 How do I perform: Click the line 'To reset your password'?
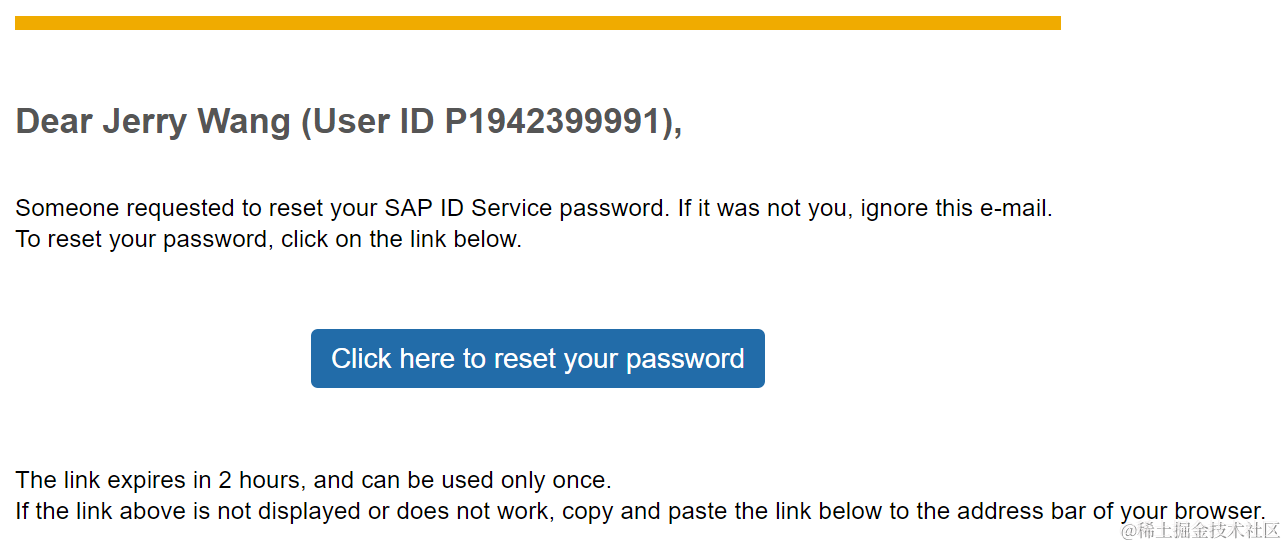pos(145,240)
